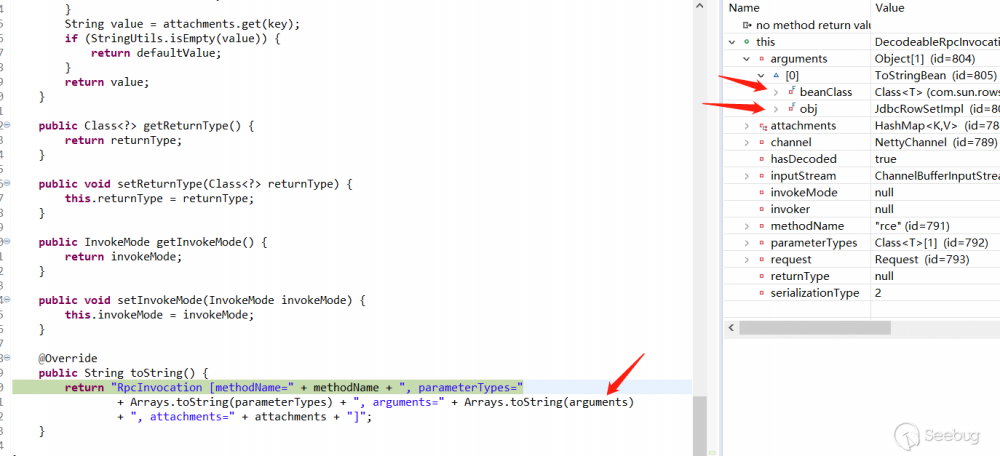Select the 'beanClass' variable row
Screen dimensions: 1000x456
tap(862, 92)
